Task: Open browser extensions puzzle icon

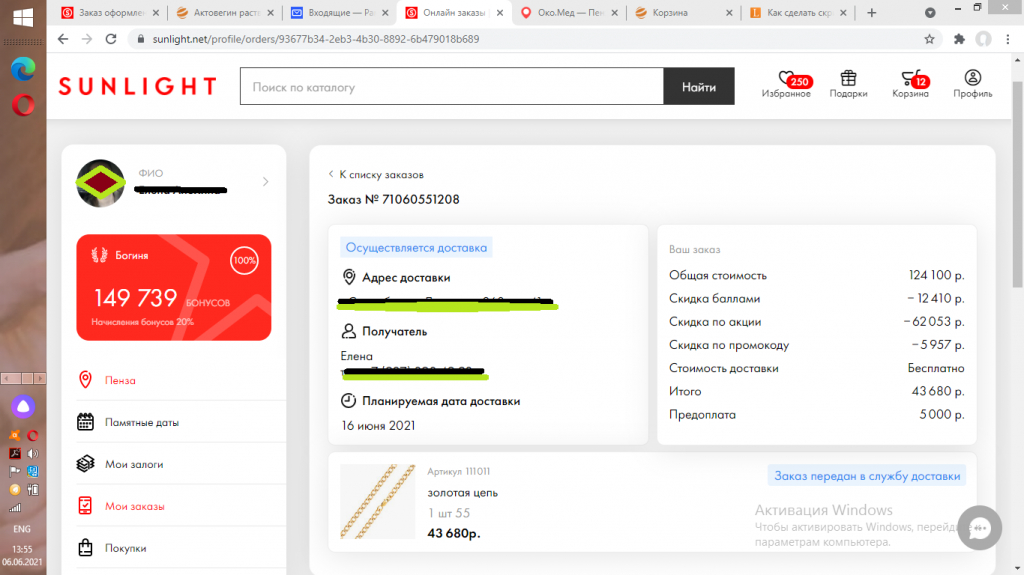Action: [959, 39]
